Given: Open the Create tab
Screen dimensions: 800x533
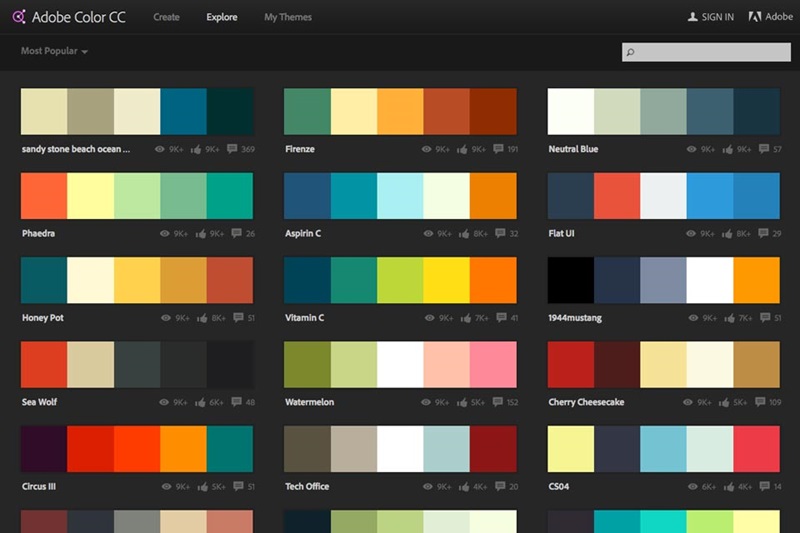Looking at the screenshot, I should click(x=166, y=17).
